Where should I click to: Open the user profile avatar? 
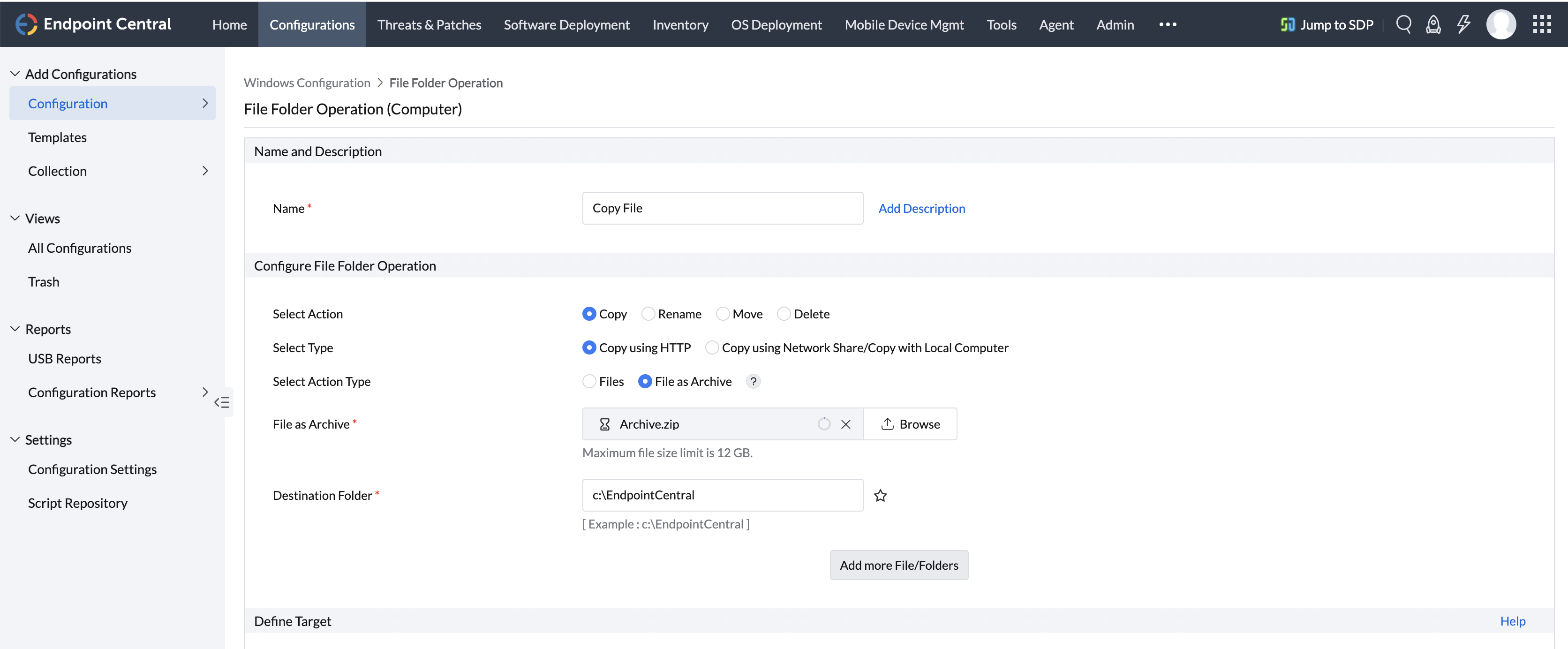point(1501,24)
